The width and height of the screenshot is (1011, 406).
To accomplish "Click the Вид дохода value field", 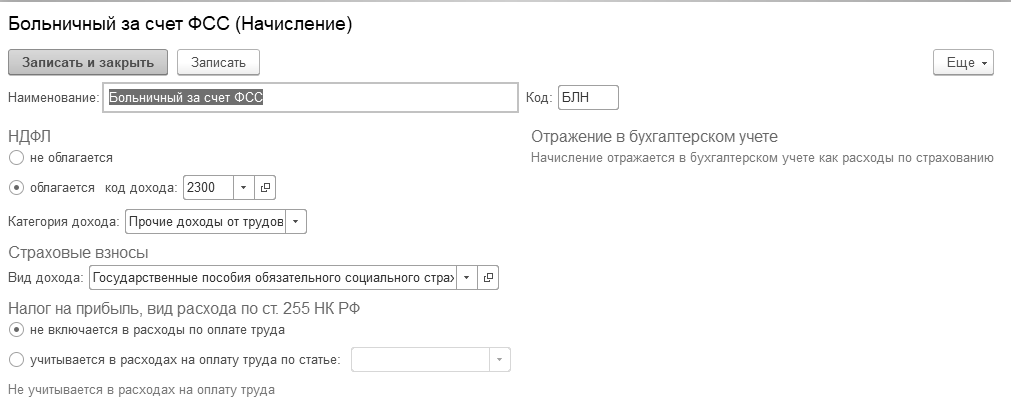I will tap(272, 277).
